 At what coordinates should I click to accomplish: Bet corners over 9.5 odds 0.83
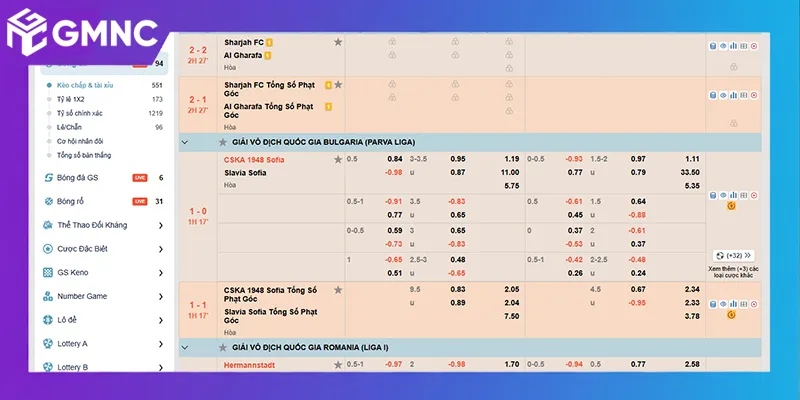tap(458, 289)
